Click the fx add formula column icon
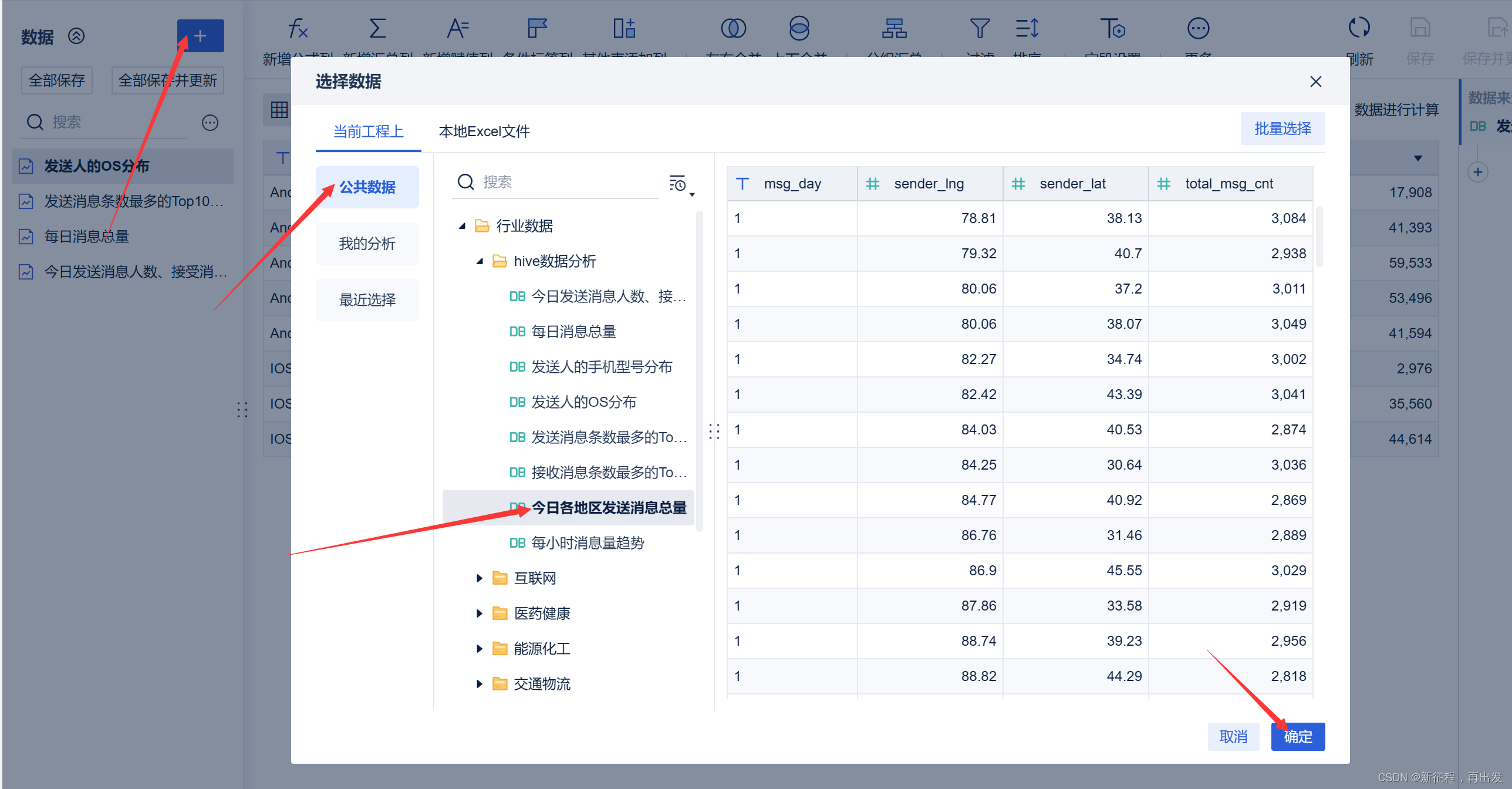Viewport: 1512px width, 789px height. [x=297, y=28]
